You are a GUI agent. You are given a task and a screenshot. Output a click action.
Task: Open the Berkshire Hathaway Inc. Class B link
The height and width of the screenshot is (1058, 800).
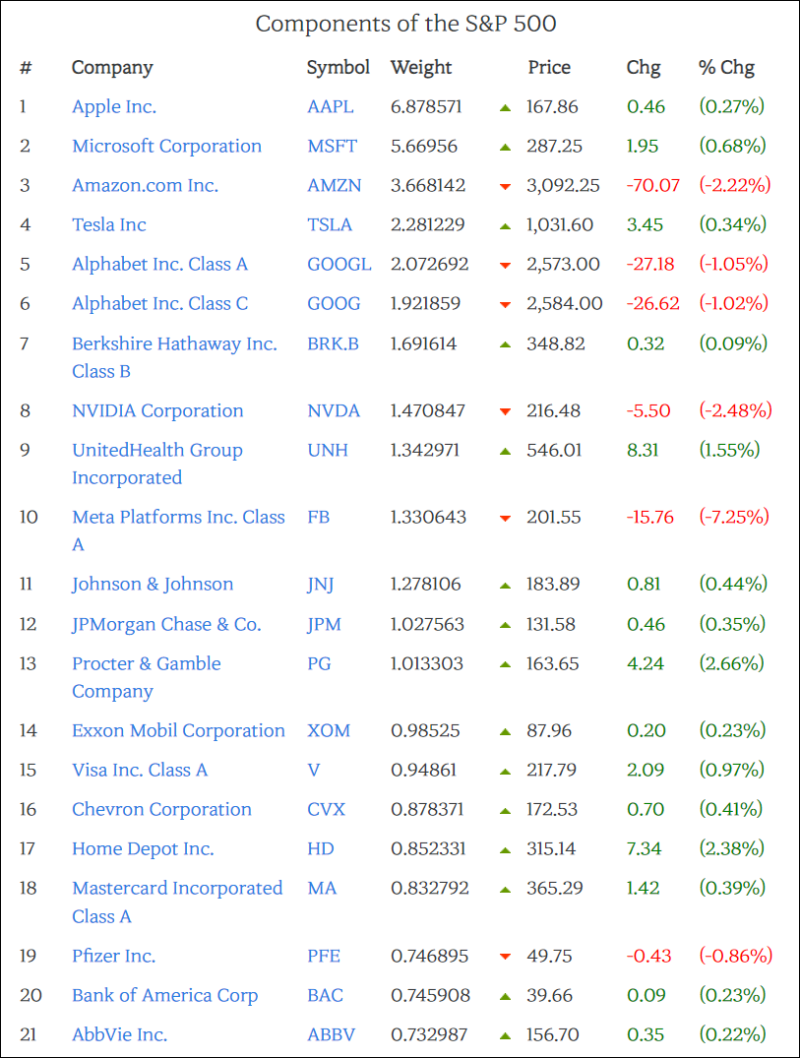click(x=174, y=344)
